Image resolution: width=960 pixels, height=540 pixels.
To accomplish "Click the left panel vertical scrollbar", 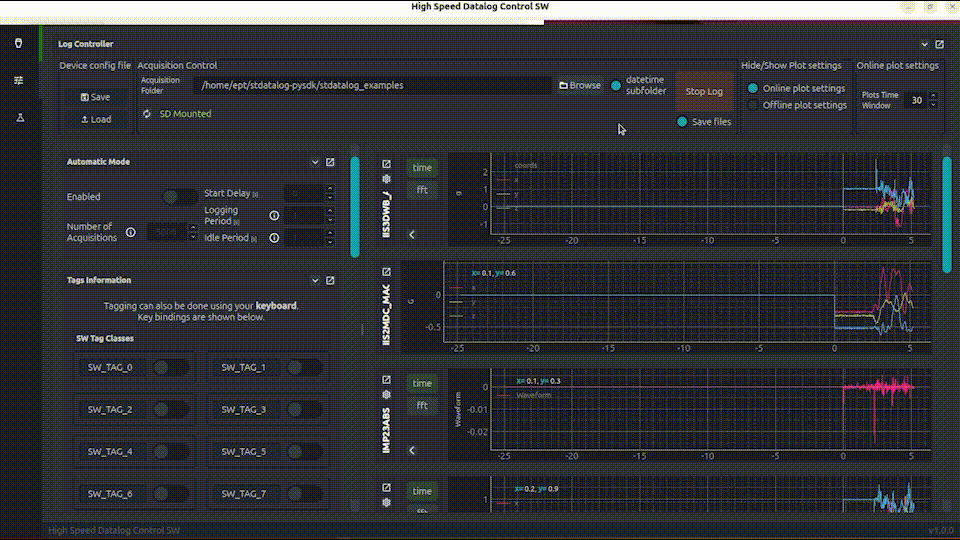I will click(x=354, y=207).
